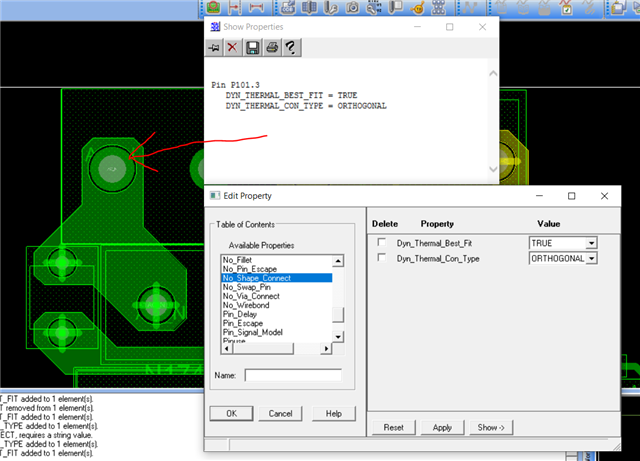The width and height of the screenshot is (640, 461).
Task: Click the pin icon in Show Properties
Action: click(x=214, y=48)
